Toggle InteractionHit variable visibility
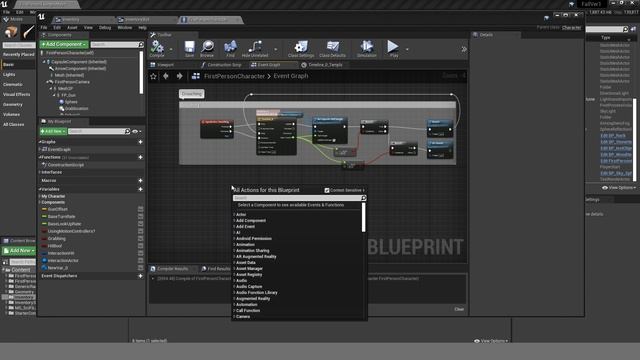The height and width of the screenshot is (360, 640). click(x=140, y=253)
